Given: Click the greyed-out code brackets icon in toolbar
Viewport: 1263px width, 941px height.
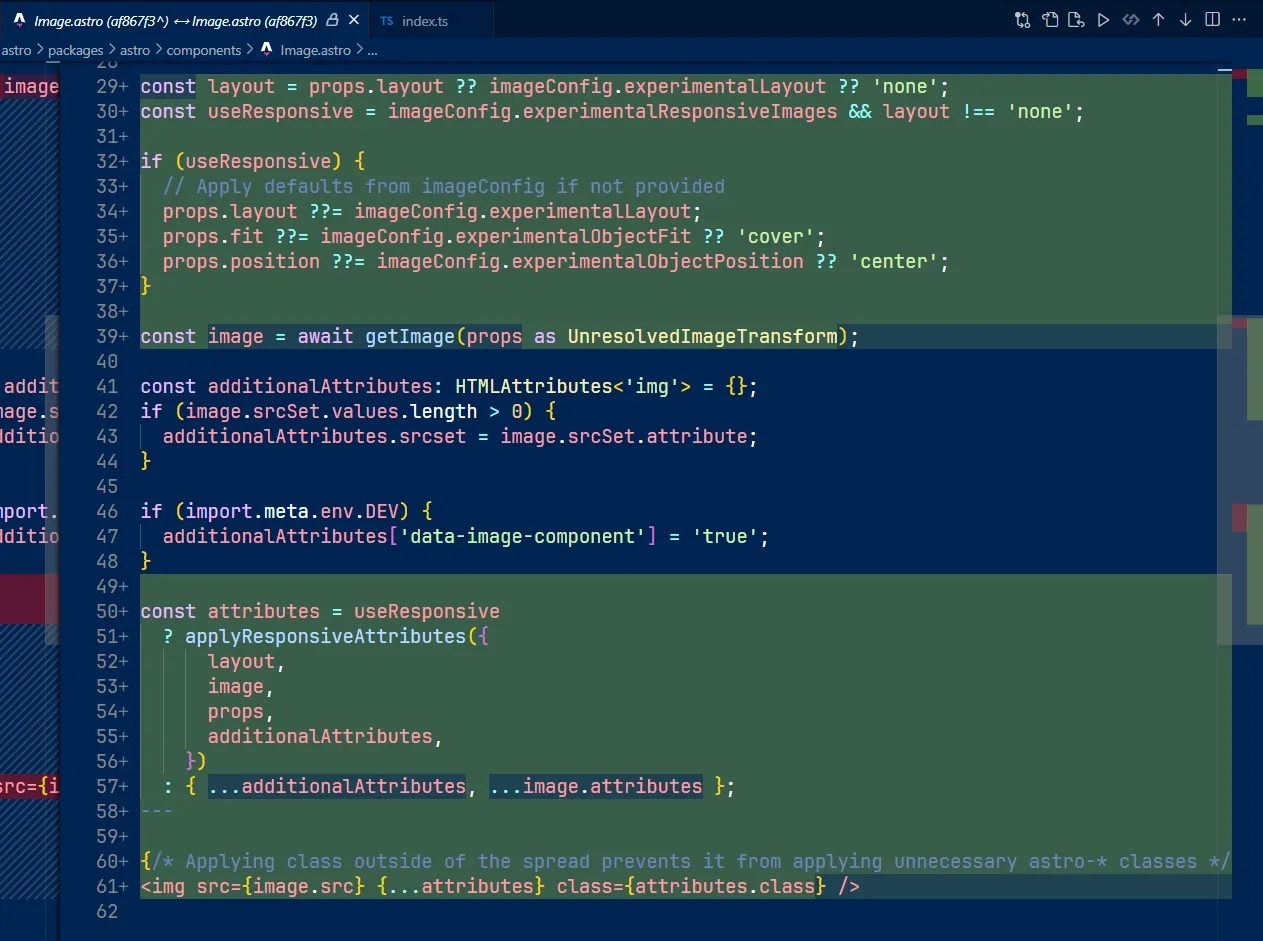Looking at the screenshot, I should 1130,20.
